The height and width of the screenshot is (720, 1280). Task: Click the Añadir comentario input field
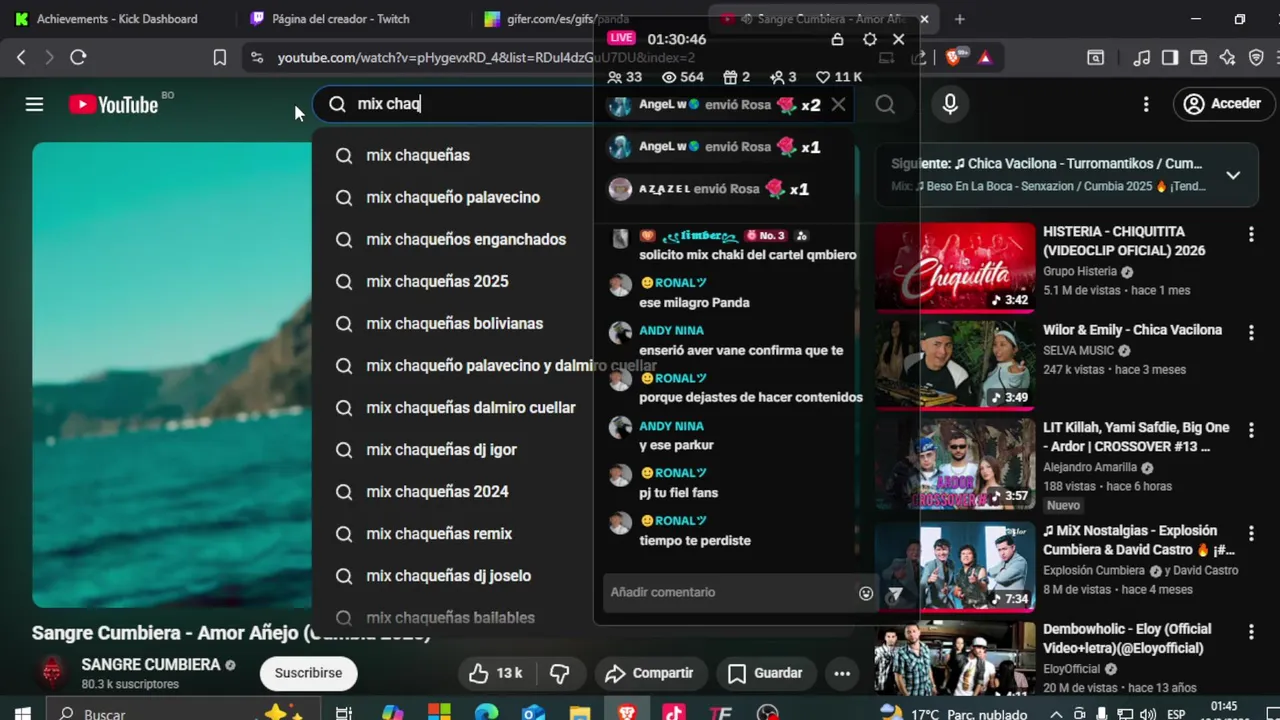[x=730, y=592]
